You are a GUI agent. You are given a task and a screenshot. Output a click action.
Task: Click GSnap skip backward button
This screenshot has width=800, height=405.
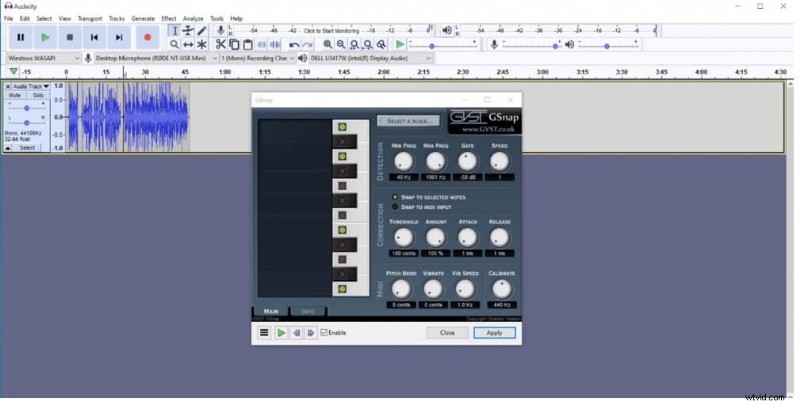pos(296,333)
